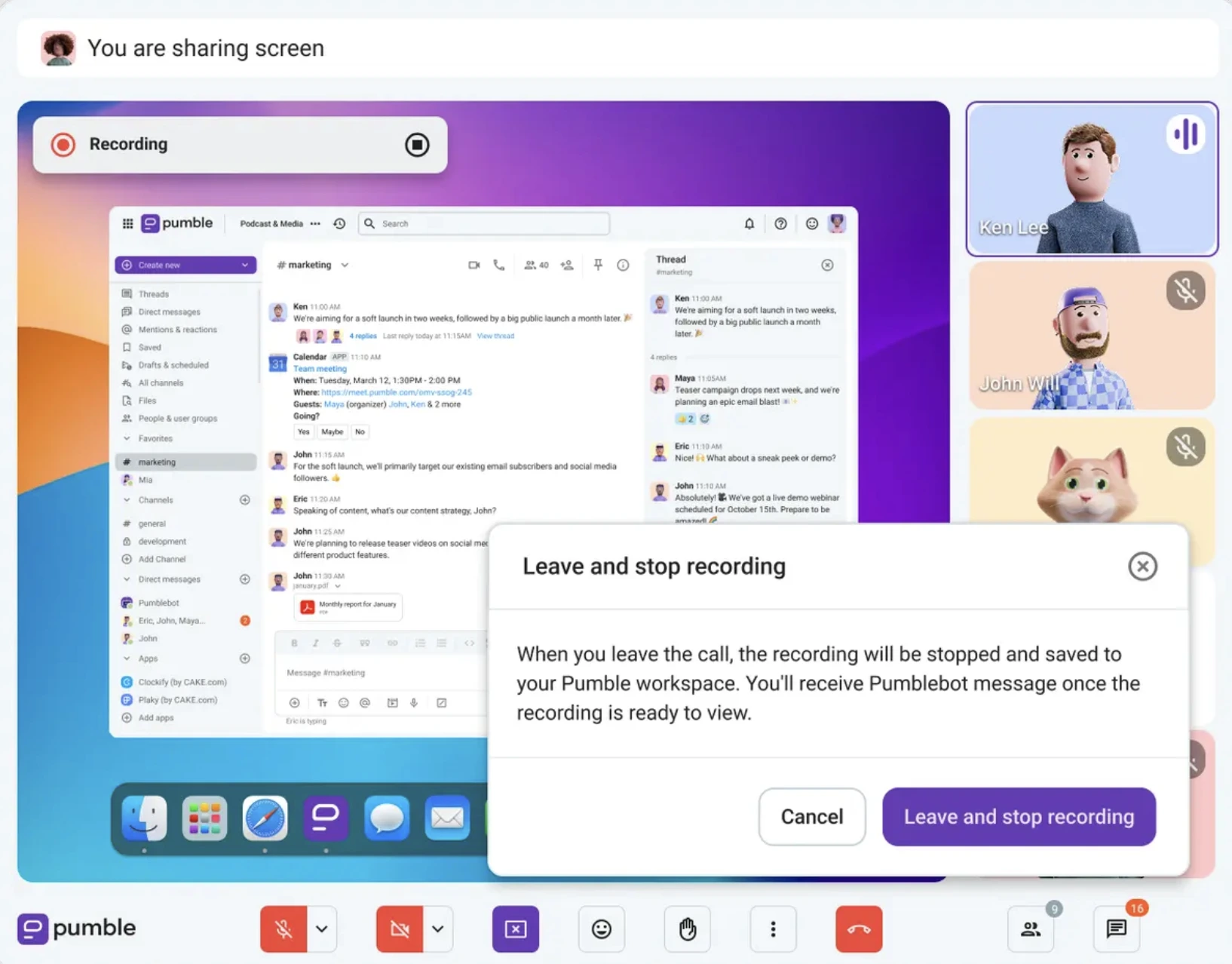This screenshot has height=964, width=1232.
Task: Open channel info icon
Action: [623, 265]
